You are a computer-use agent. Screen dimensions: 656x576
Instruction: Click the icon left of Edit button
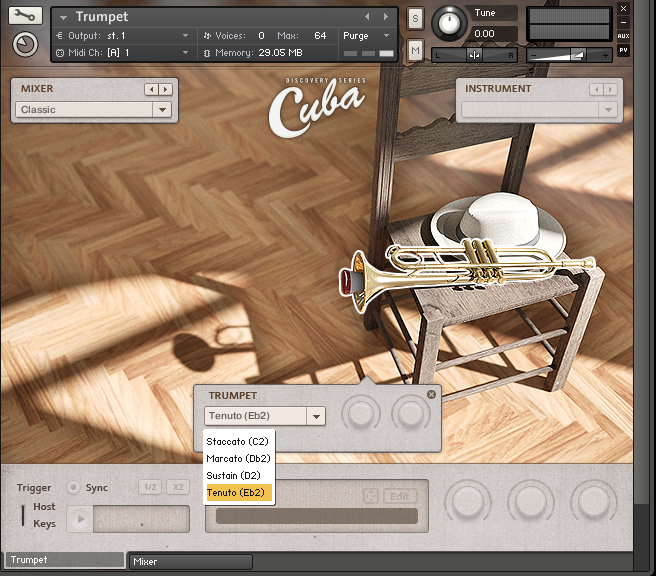[371, 497]
